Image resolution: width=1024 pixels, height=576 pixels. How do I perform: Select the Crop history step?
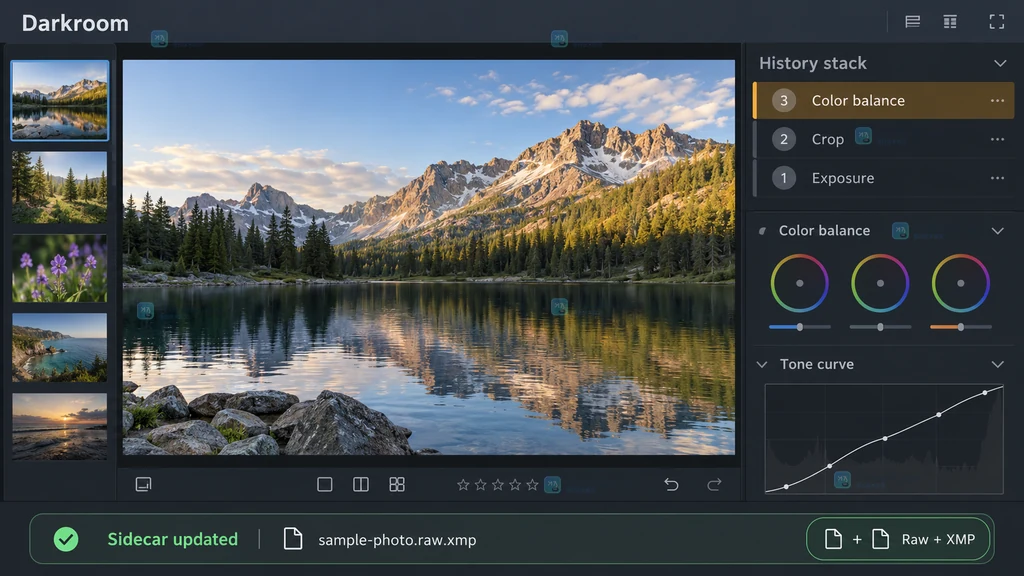[884, 139]
